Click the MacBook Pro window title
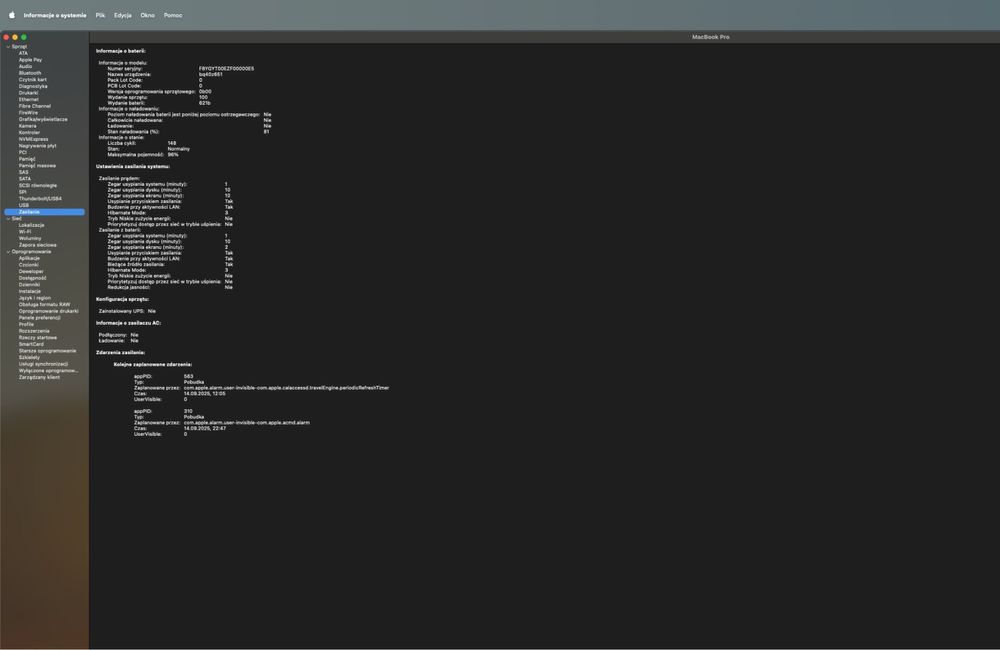The height and width of the screenshot is (650, 1000). pos(710,37)
